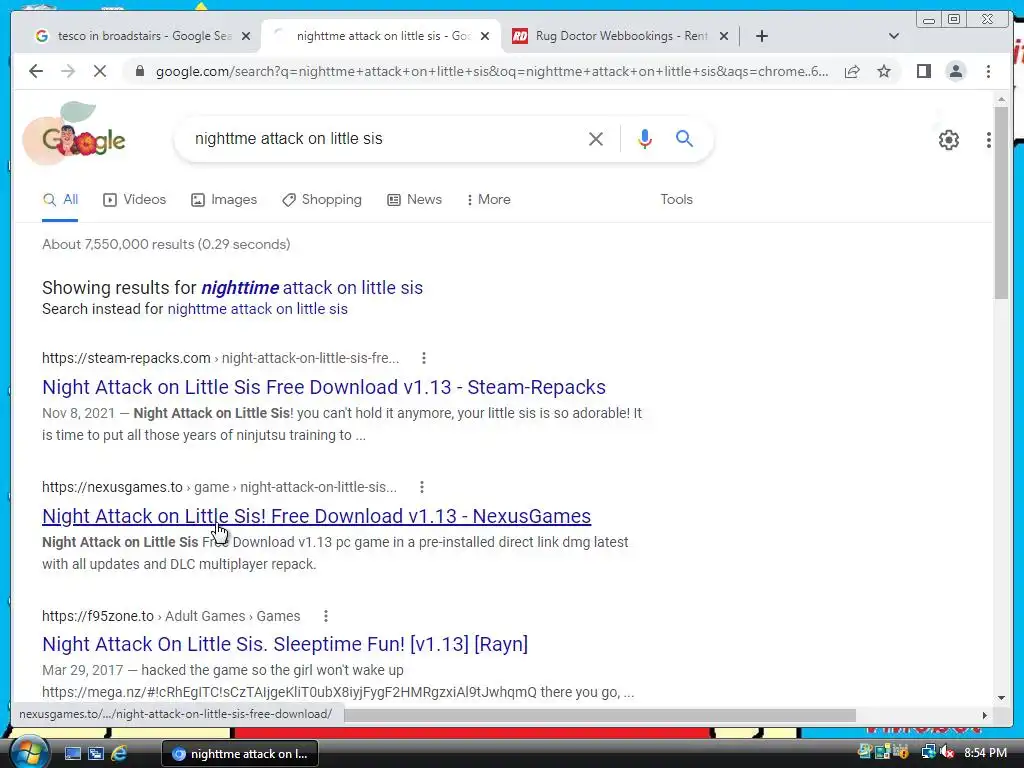This screenshot has height=768, width=1024.
Task: Switch to Images results
Action: (x=224, y=200)
